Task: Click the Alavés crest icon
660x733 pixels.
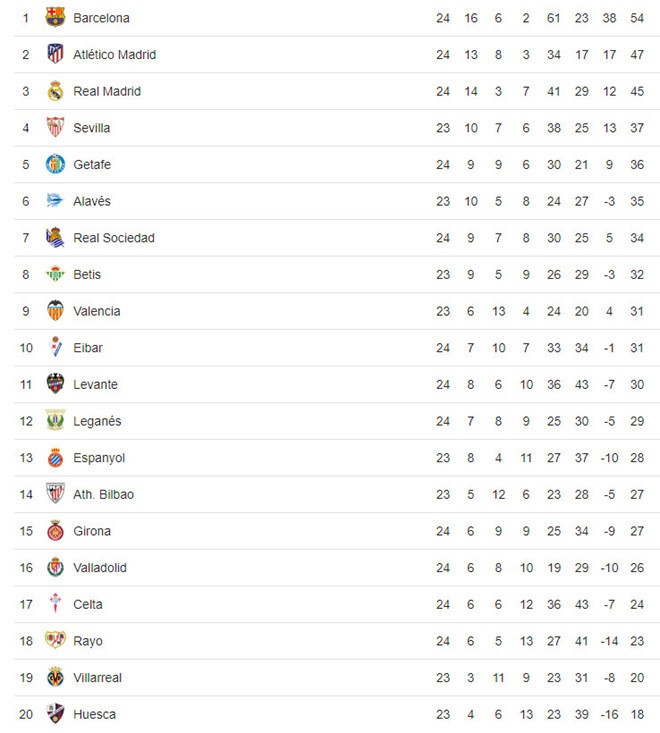Action: [55, 201]
